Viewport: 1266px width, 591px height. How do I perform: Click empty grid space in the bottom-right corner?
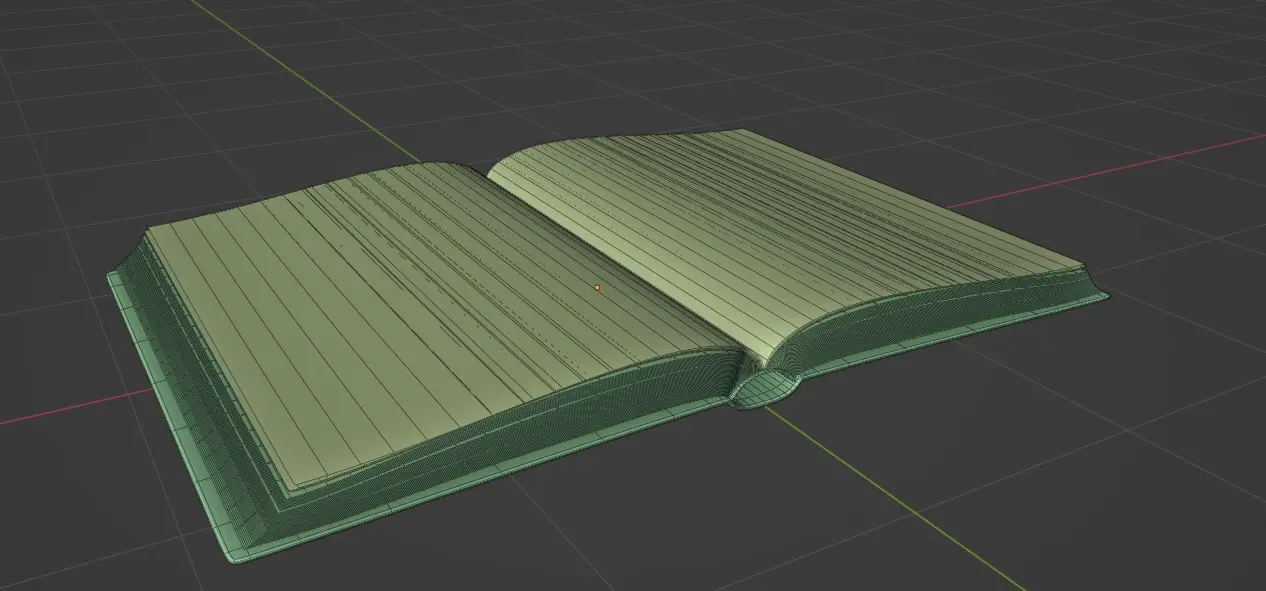tap(1150, 520)
